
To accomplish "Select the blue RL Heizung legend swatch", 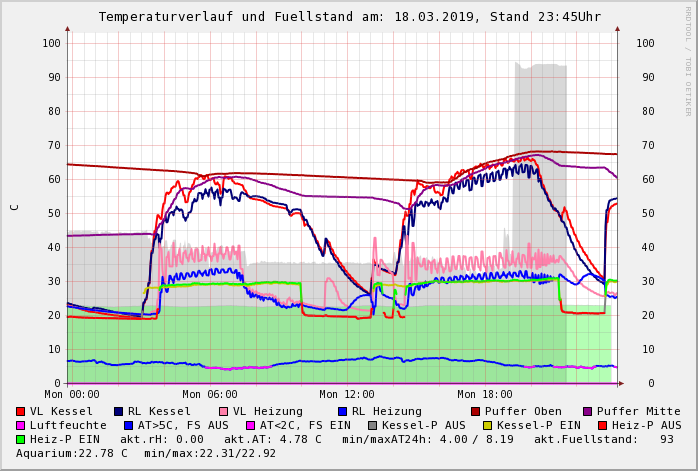I will click(x=340, y=411).
